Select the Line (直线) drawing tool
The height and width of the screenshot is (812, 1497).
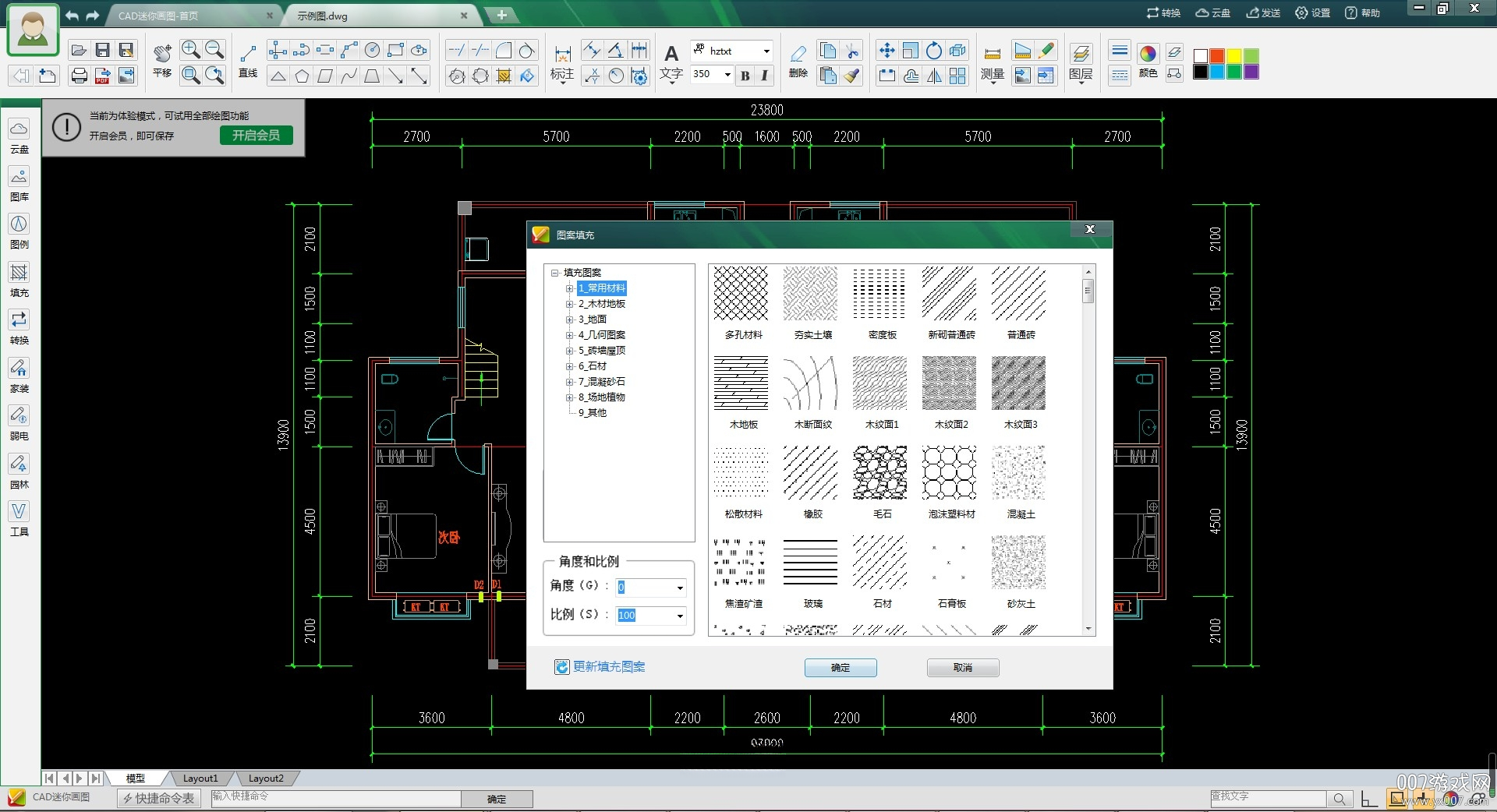[x=248, y=61]
